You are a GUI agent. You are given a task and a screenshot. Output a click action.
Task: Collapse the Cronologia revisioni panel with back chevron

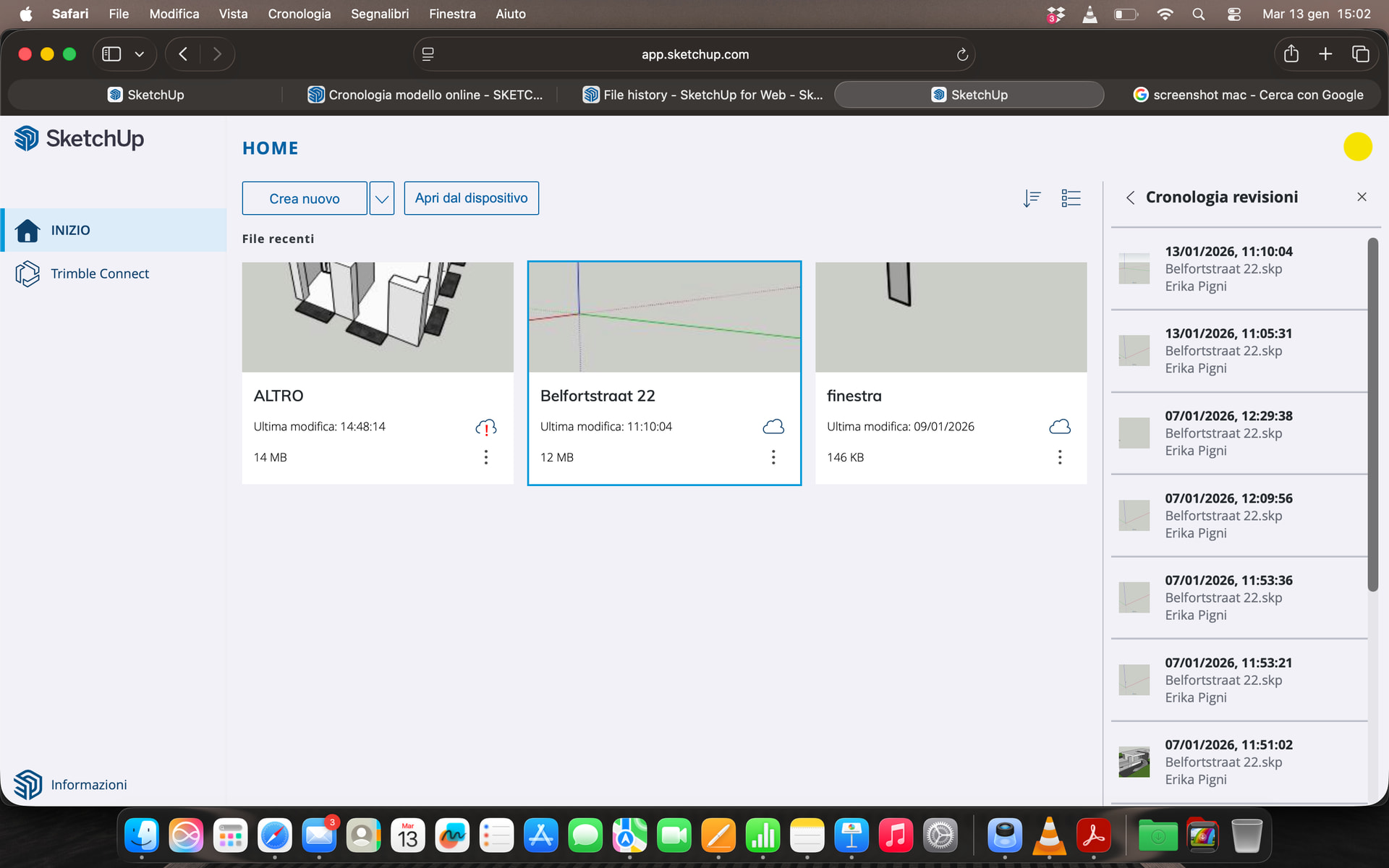1131,197
